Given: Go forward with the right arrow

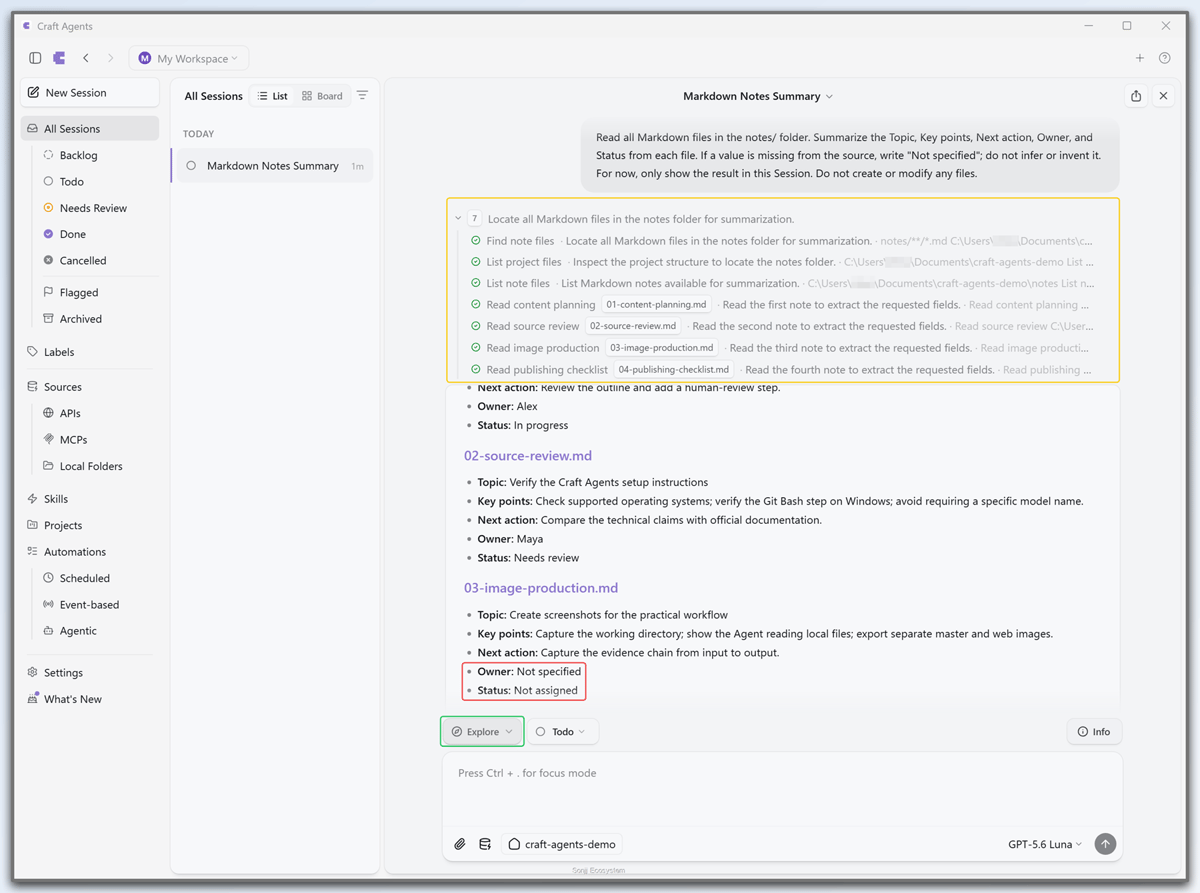Looking at the screenshot, I should pos(110,58).
